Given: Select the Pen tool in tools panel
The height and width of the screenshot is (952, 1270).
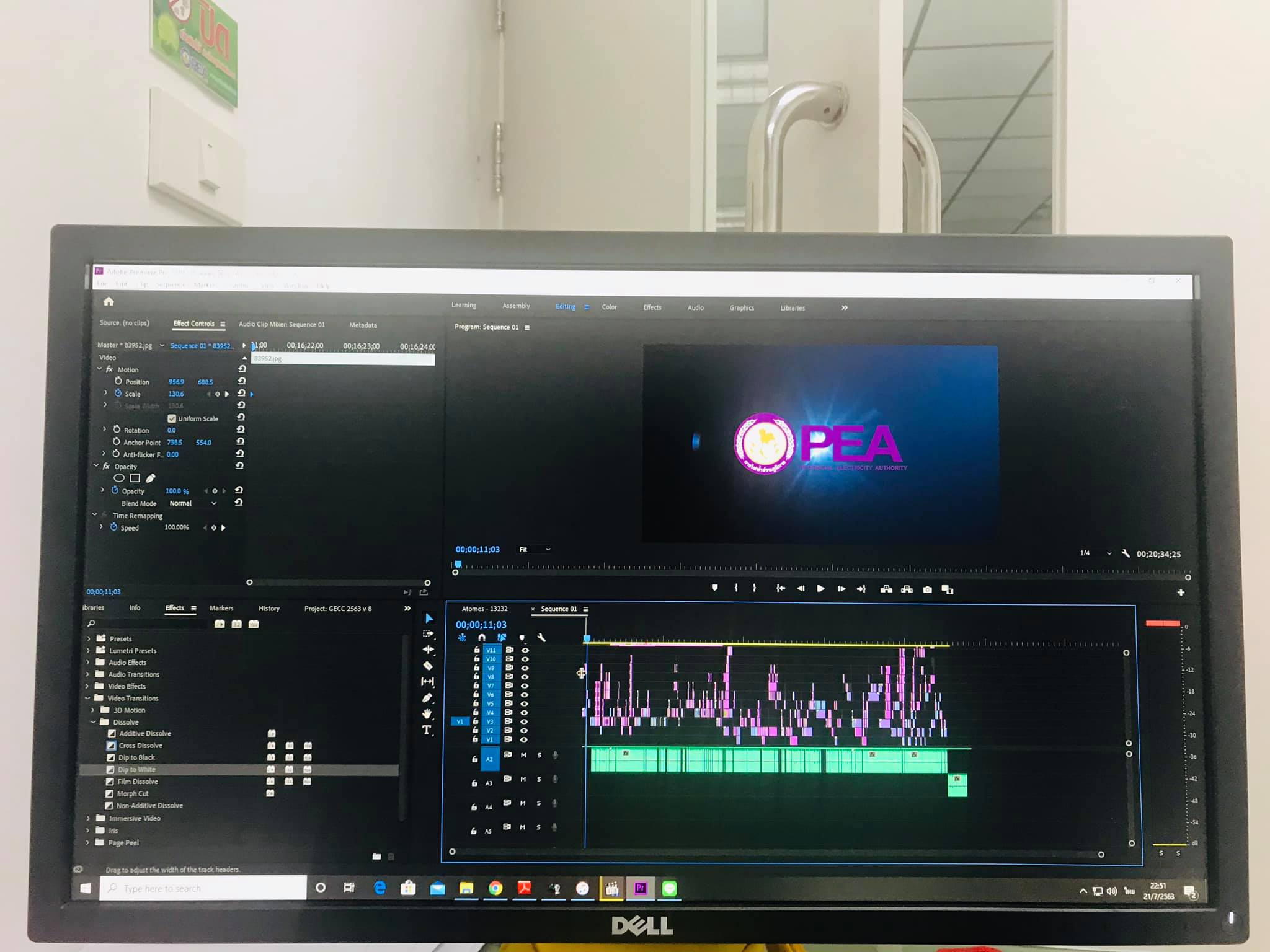Looking at the screenshot, I should coord(427,698).
